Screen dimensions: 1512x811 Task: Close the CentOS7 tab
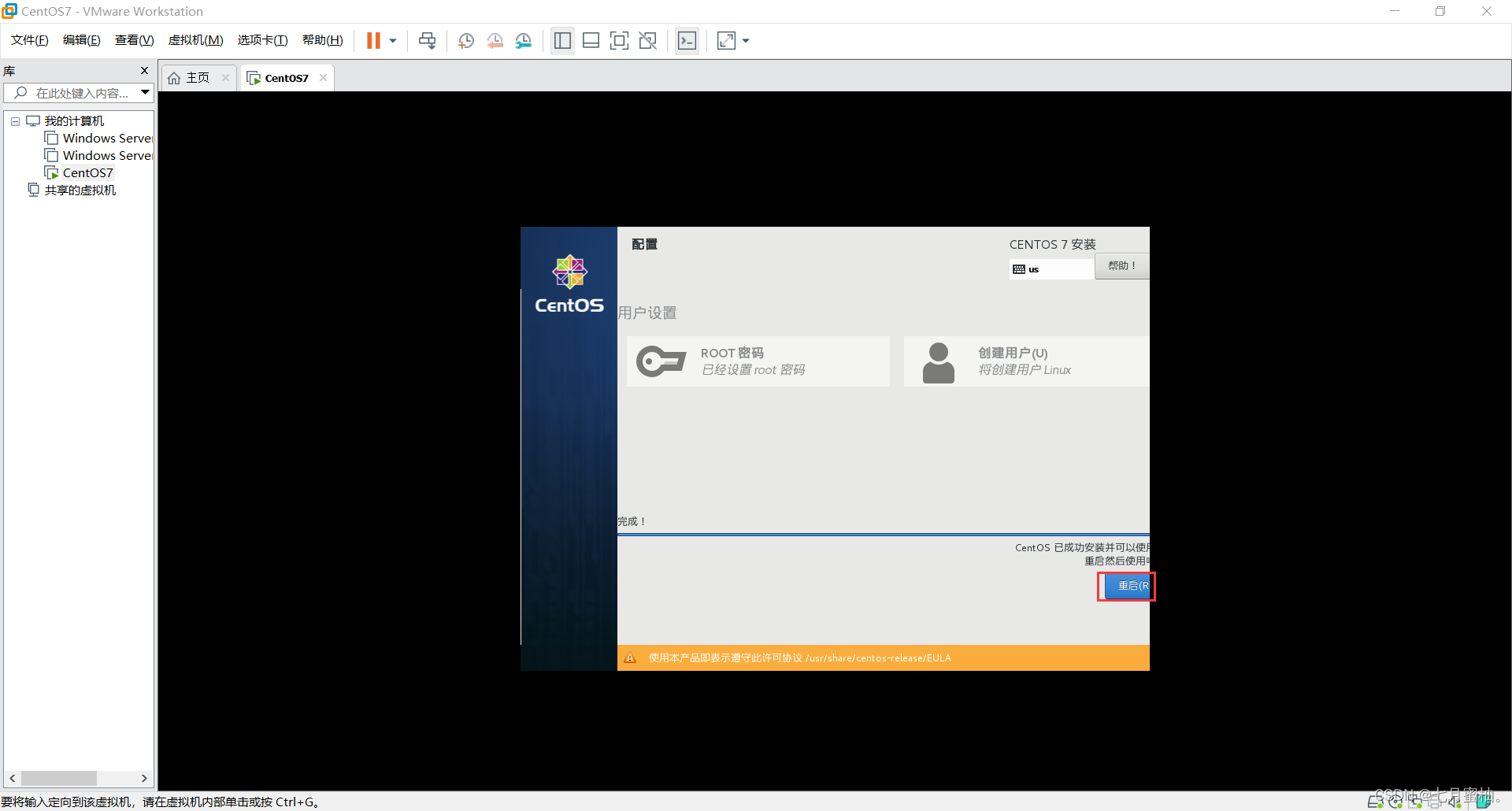(x=323, y=77)
